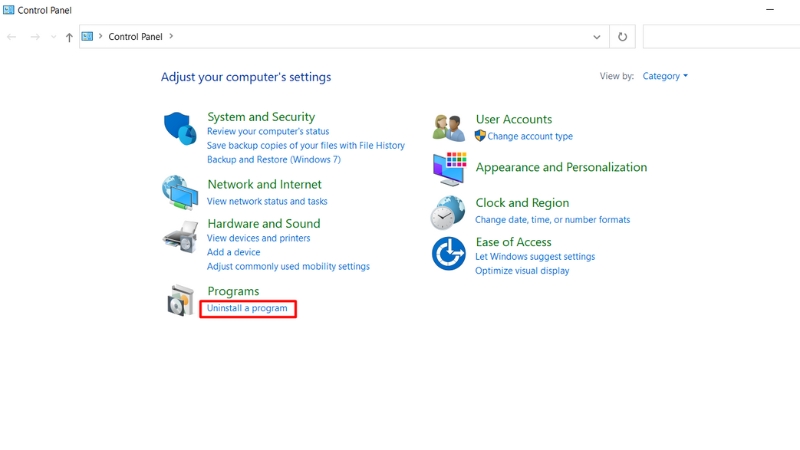Click the User Accounts people icon

[x=449, y=128]
